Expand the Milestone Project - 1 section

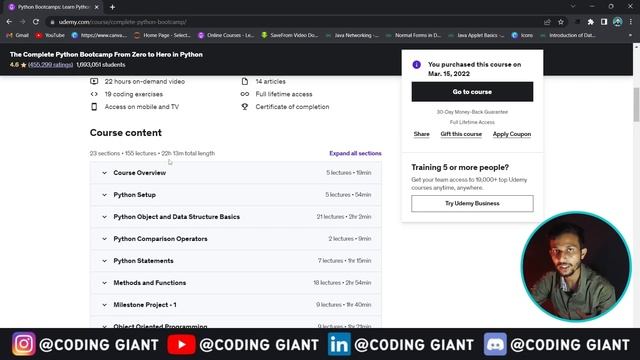click(236, 305)
